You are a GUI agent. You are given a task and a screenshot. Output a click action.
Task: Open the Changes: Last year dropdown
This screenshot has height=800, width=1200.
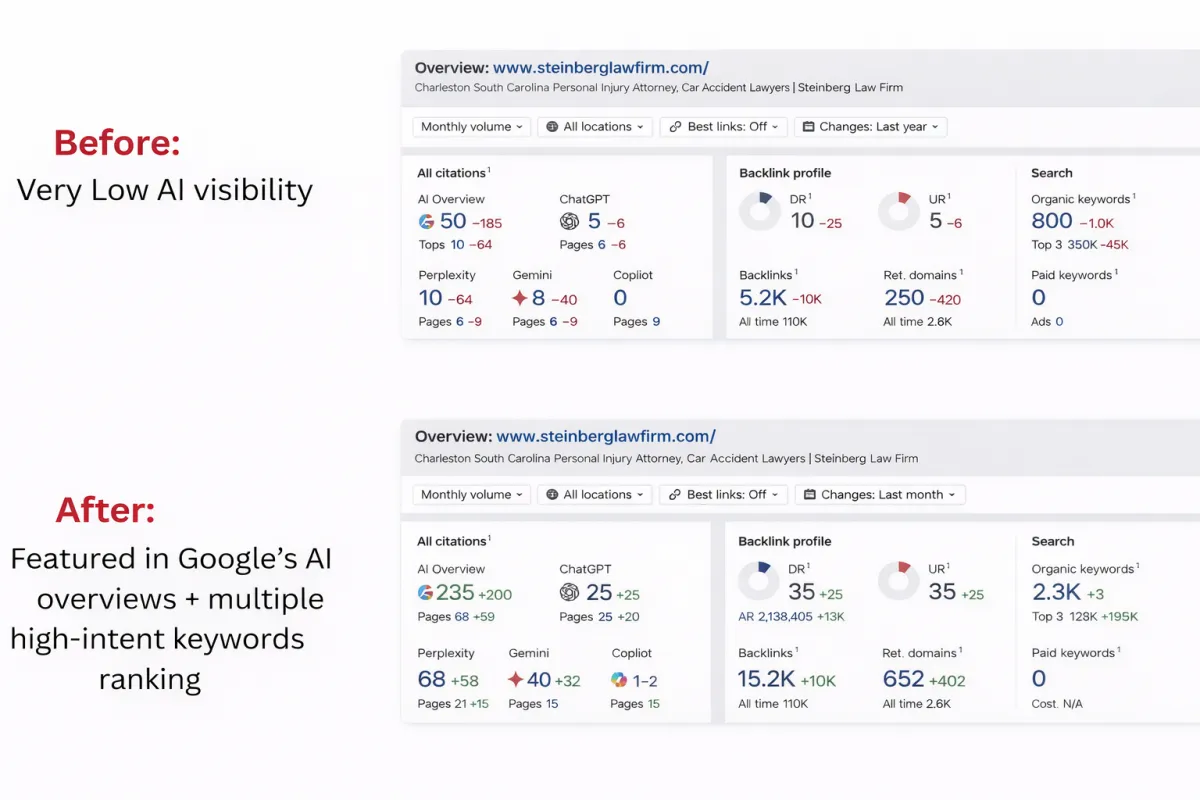[871, 127]
